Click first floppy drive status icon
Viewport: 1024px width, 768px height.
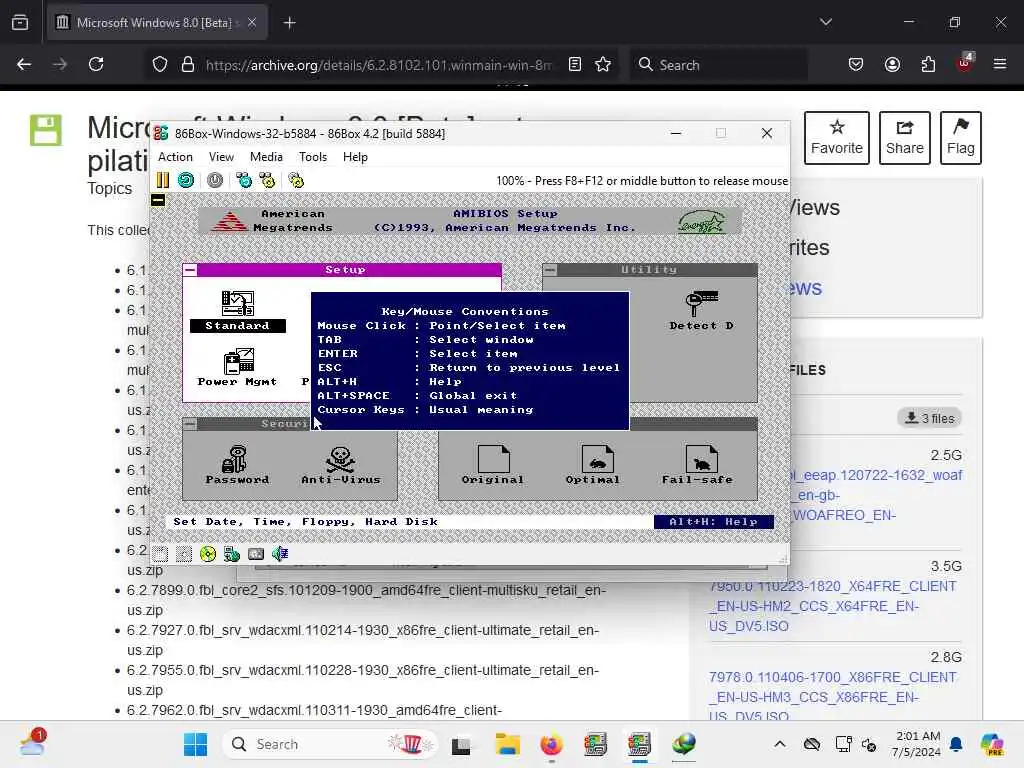pos(161,554)
